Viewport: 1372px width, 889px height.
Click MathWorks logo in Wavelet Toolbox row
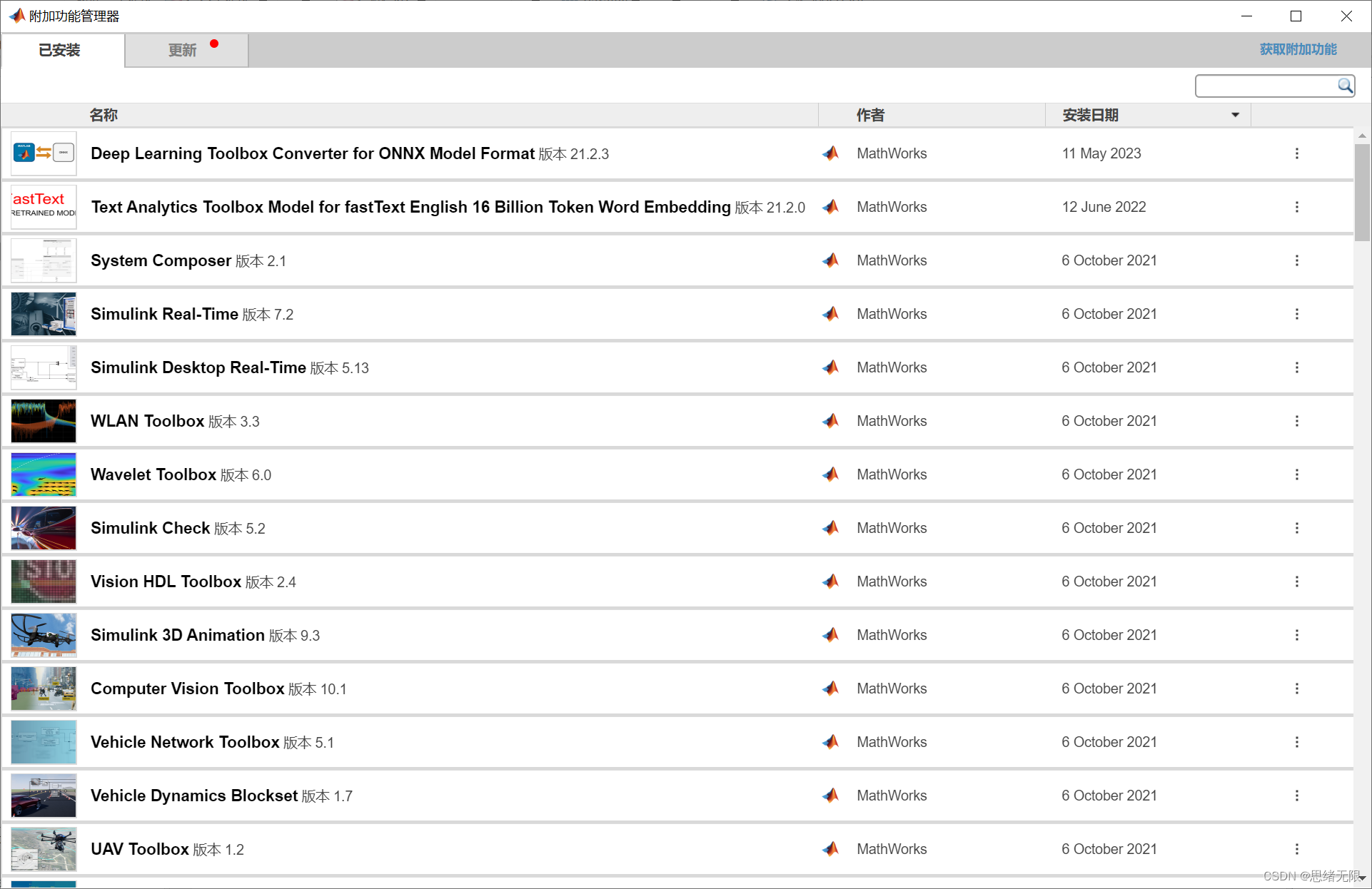[830, 474]
